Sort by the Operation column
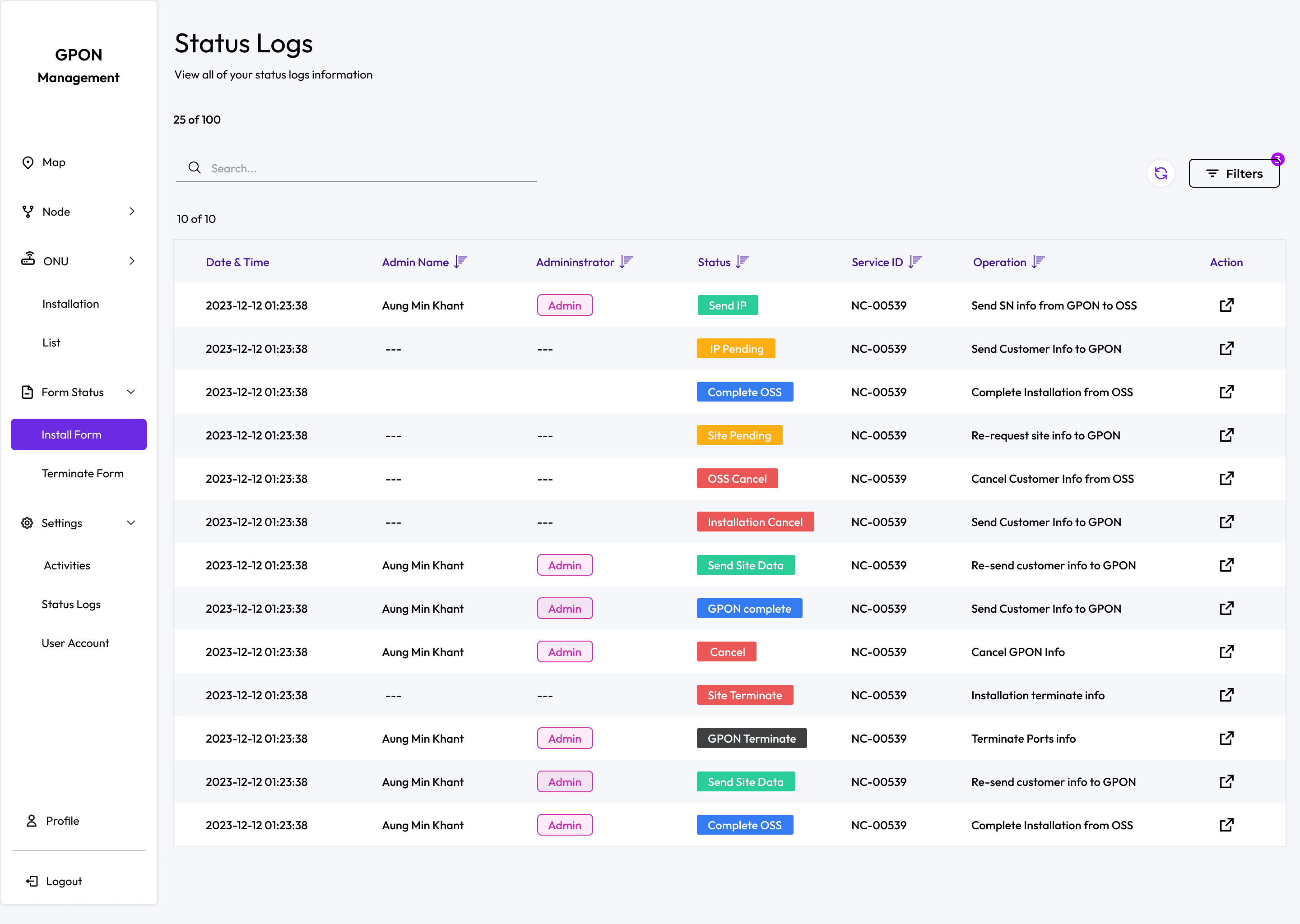This screenshot has height=924, width=1300. point(1038,262)
